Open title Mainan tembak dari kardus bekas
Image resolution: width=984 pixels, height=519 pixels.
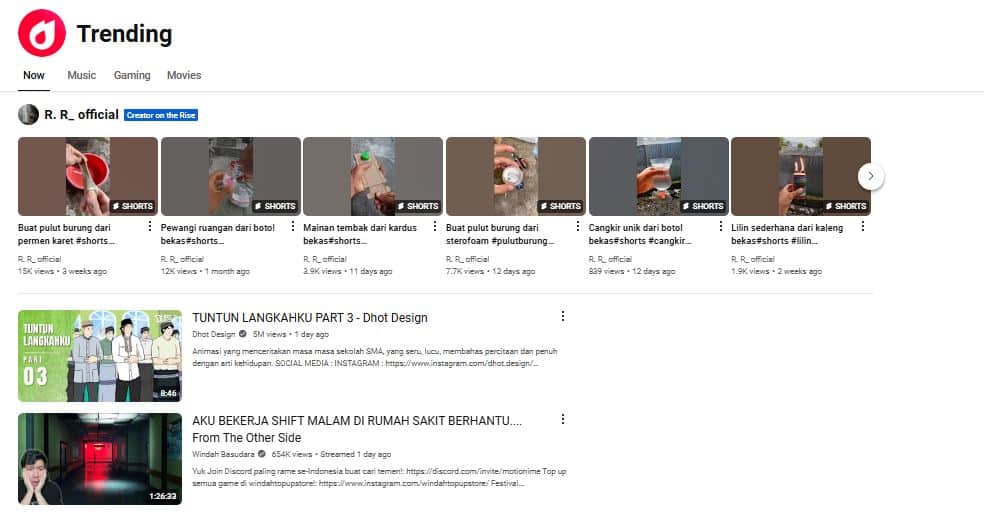click(360, 234)
